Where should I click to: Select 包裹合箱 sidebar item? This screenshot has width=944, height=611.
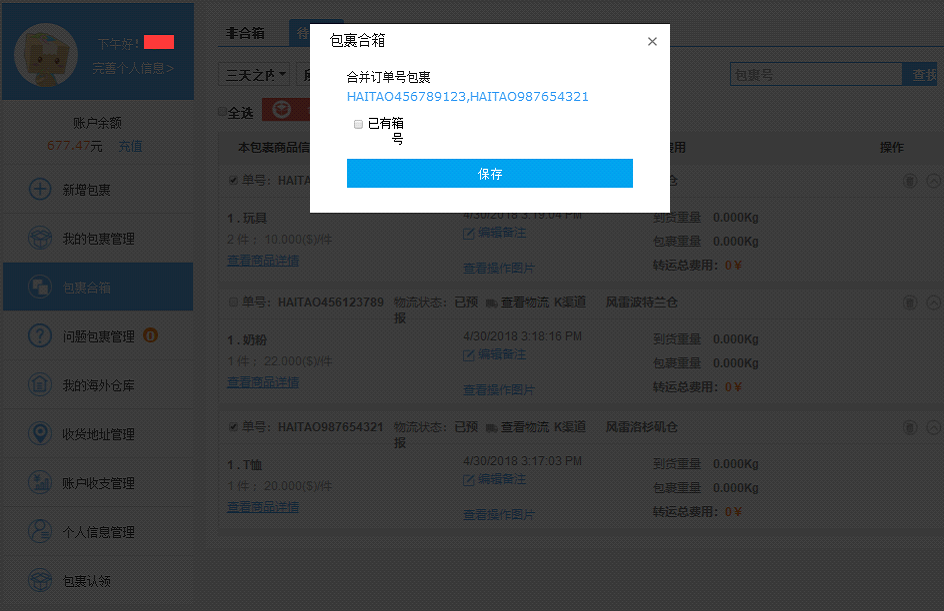[x=98, y=287]
